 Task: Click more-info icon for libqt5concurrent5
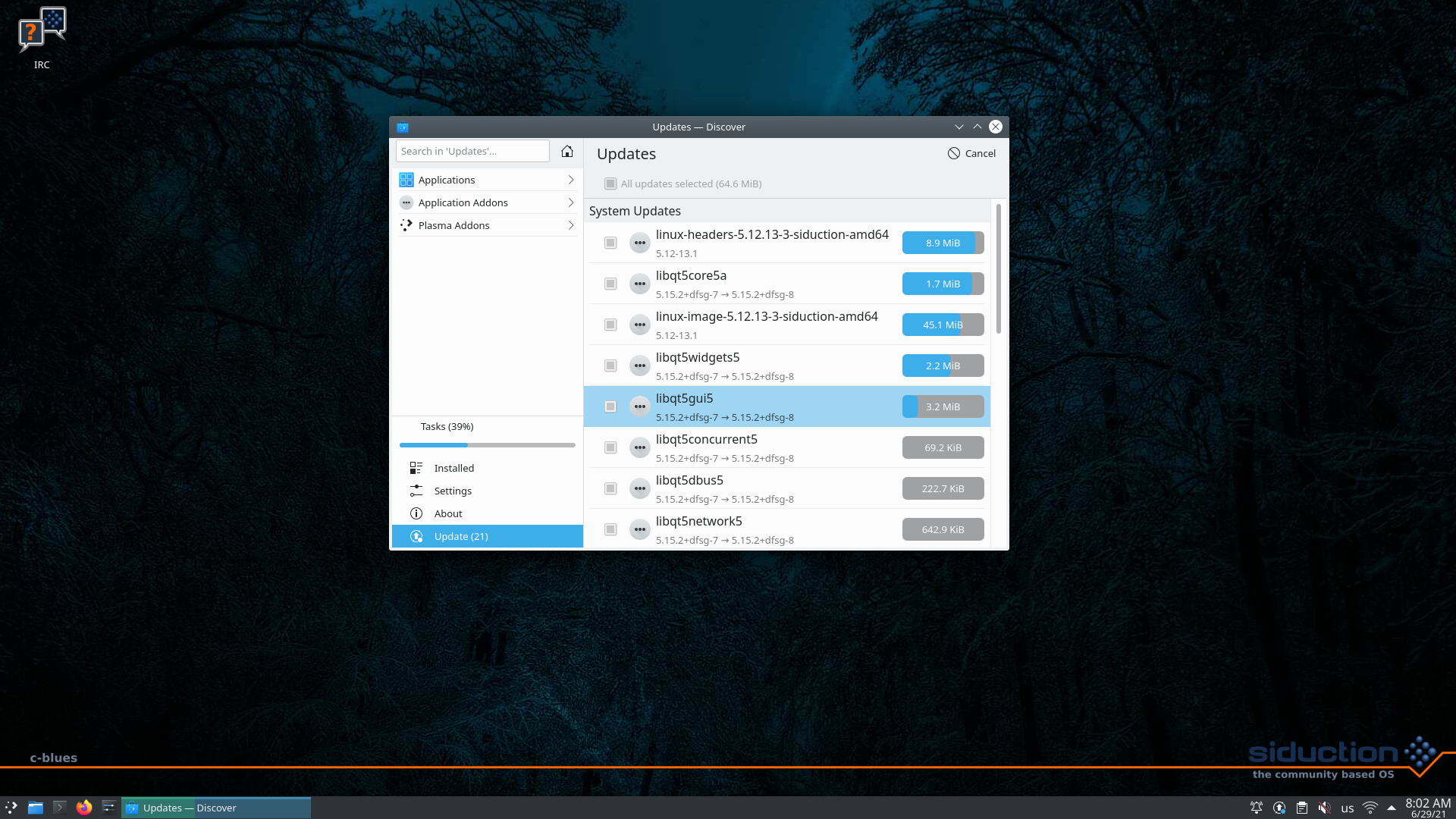point(640,447)
